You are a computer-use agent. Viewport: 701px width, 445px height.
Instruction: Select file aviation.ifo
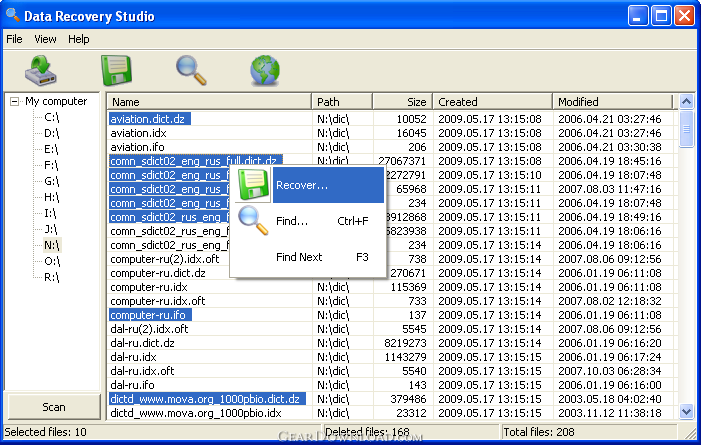coord(137,147)
